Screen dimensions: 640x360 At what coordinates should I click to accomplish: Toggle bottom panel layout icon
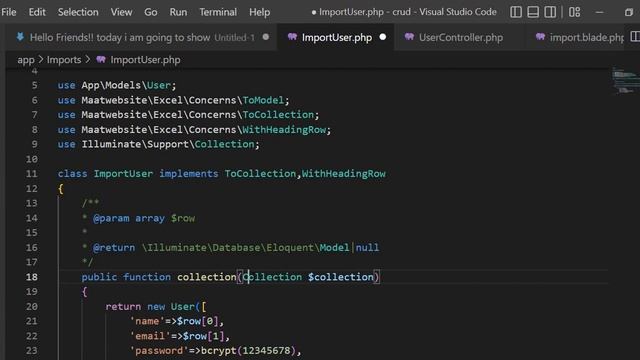coord(533,12)
